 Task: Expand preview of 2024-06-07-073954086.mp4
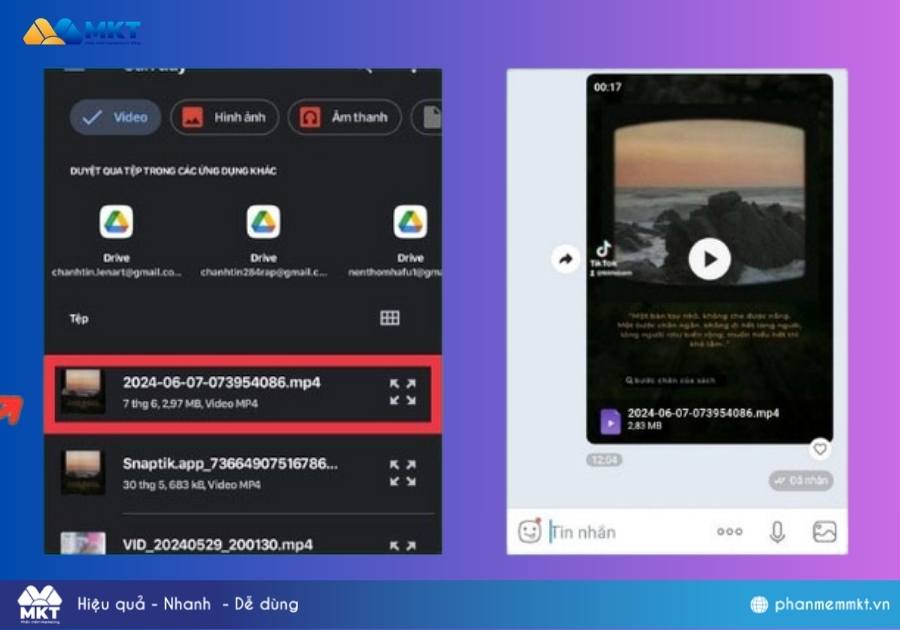point(403,392)
